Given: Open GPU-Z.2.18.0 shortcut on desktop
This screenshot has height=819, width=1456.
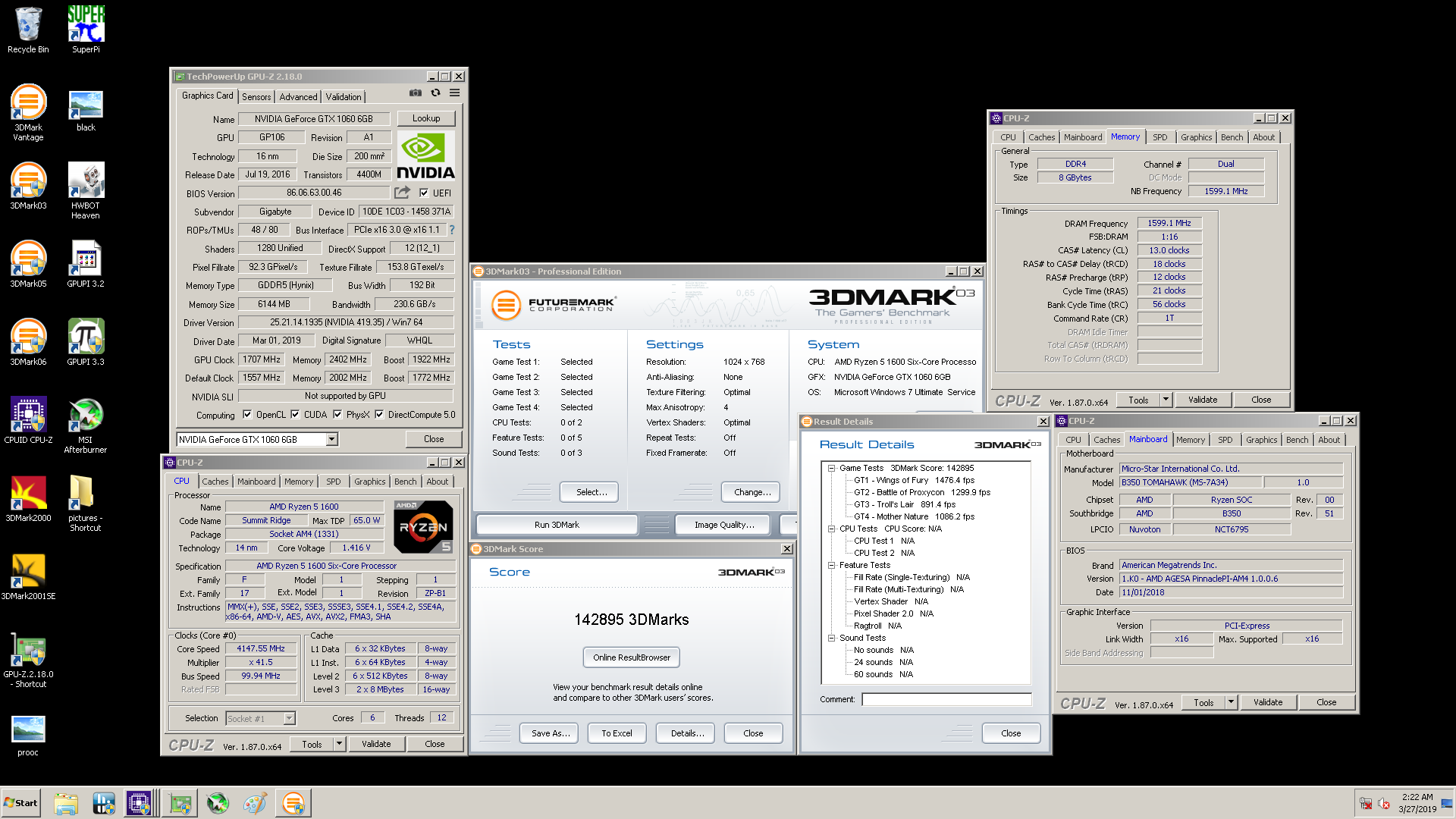Looking at the screenshot, I should click(28, 660).
